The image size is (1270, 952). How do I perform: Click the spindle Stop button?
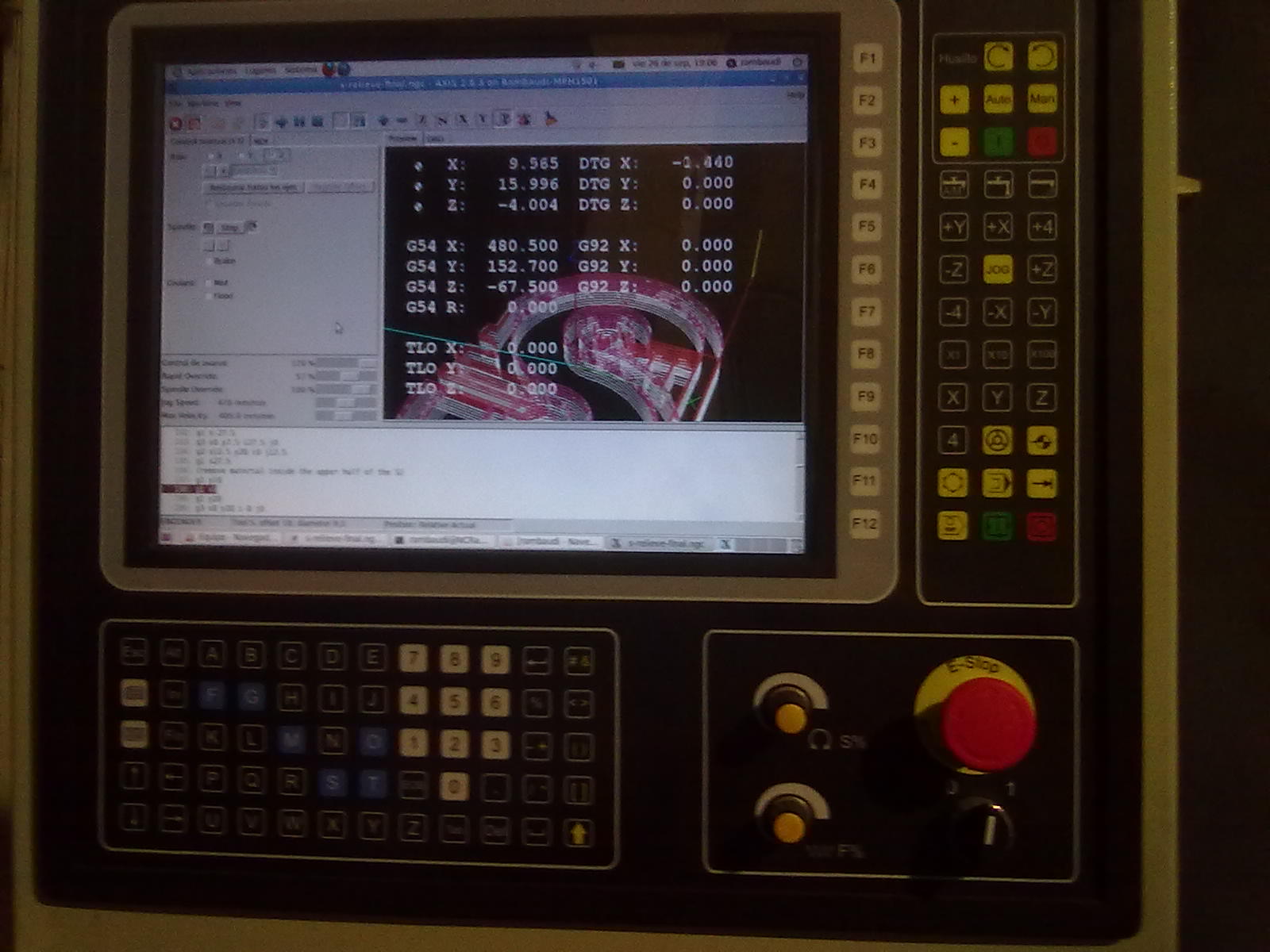[x=229, y=228]
